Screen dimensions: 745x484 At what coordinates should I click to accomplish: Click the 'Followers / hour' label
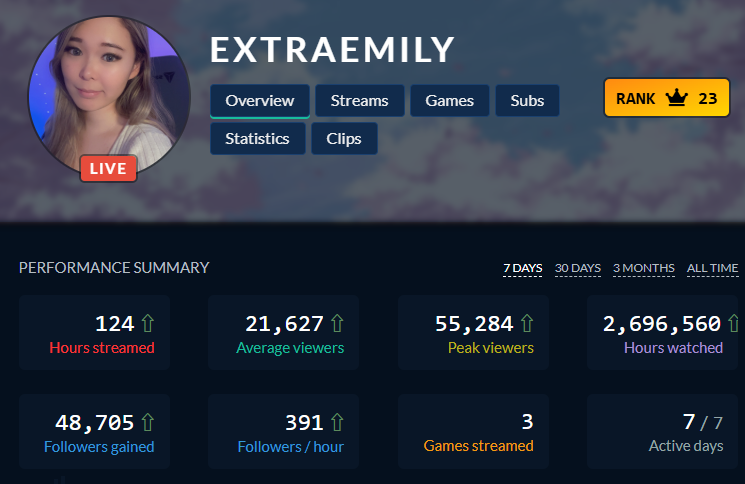pyautogui.click(x=291, y=446)
